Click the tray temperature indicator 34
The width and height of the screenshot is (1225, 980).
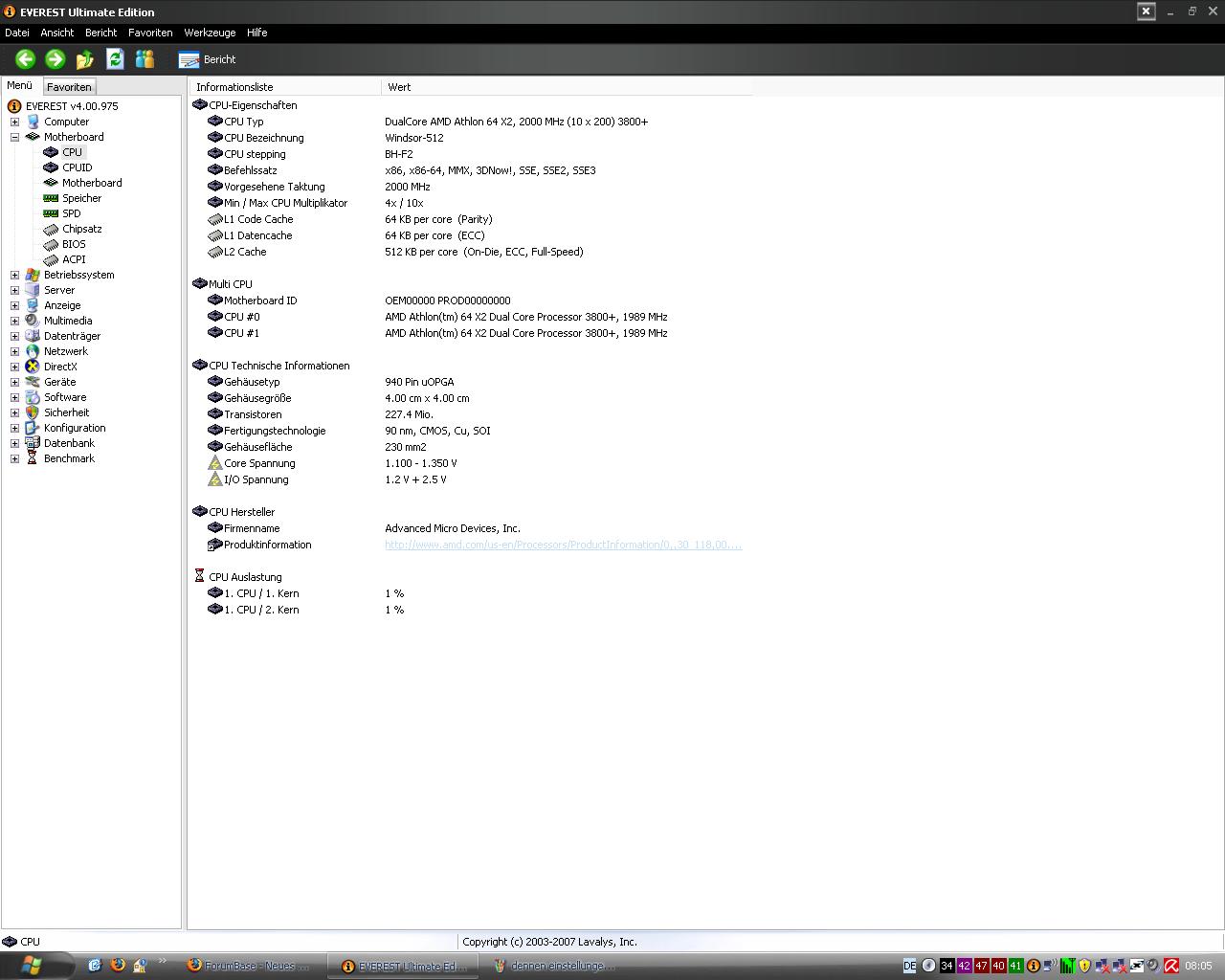(947, 966)
